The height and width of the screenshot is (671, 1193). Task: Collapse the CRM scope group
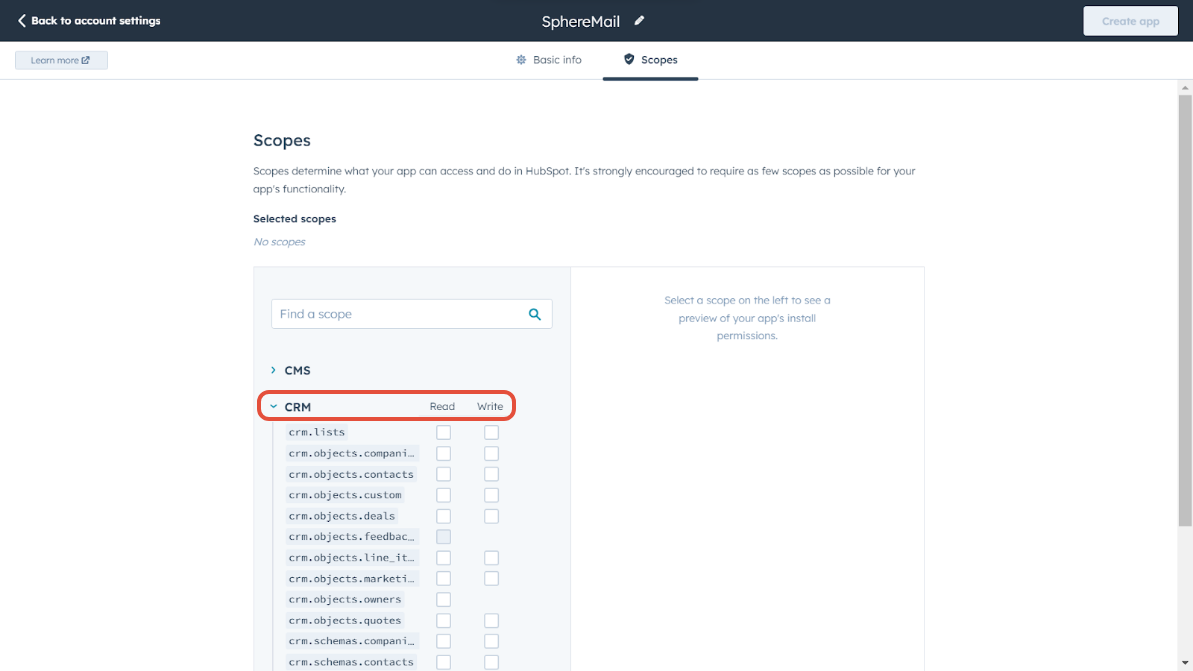[290, 407]
